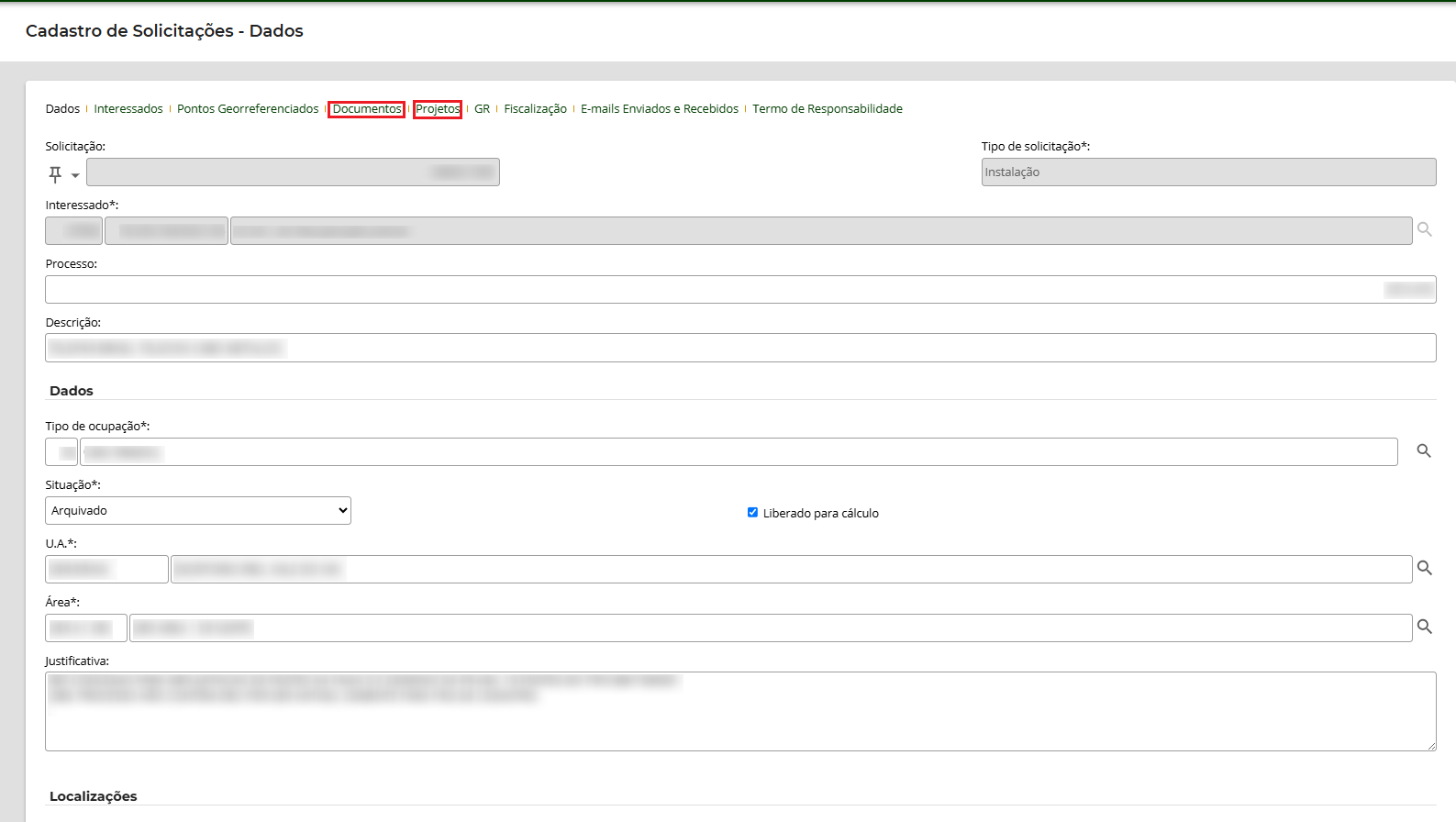Uncheck the Liberado para cálculo checkbox
The height and width of the screenshot is (822, 1456).
click(752, 513)
